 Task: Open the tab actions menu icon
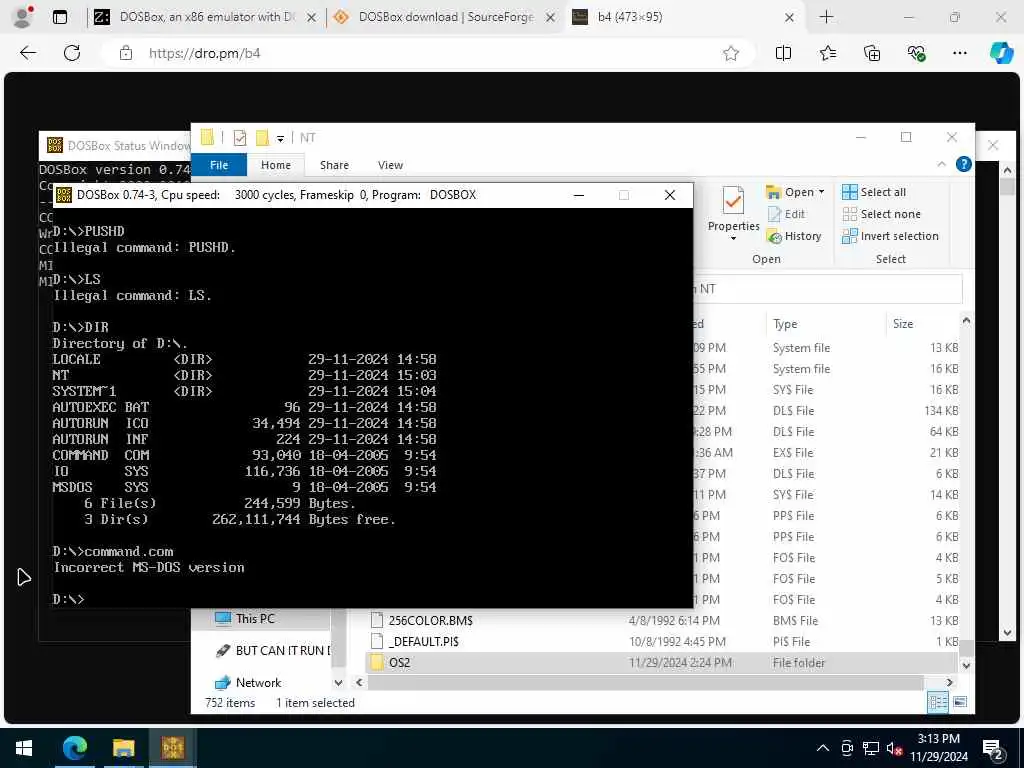tap(59, 17)
